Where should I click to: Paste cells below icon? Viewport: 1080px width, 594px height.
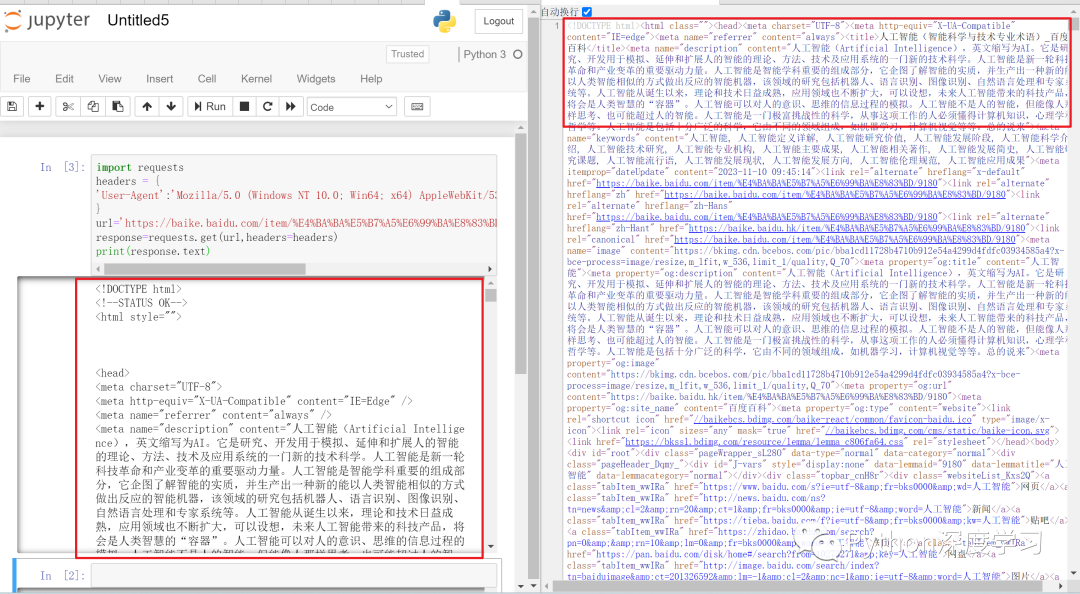coord(118,107)
